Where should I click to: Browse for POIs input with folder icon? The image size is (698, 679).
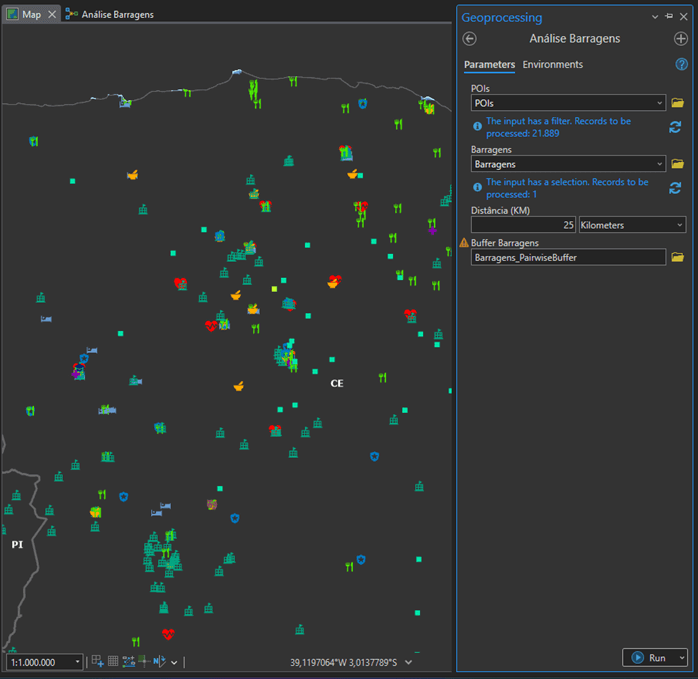pos(677,103)
